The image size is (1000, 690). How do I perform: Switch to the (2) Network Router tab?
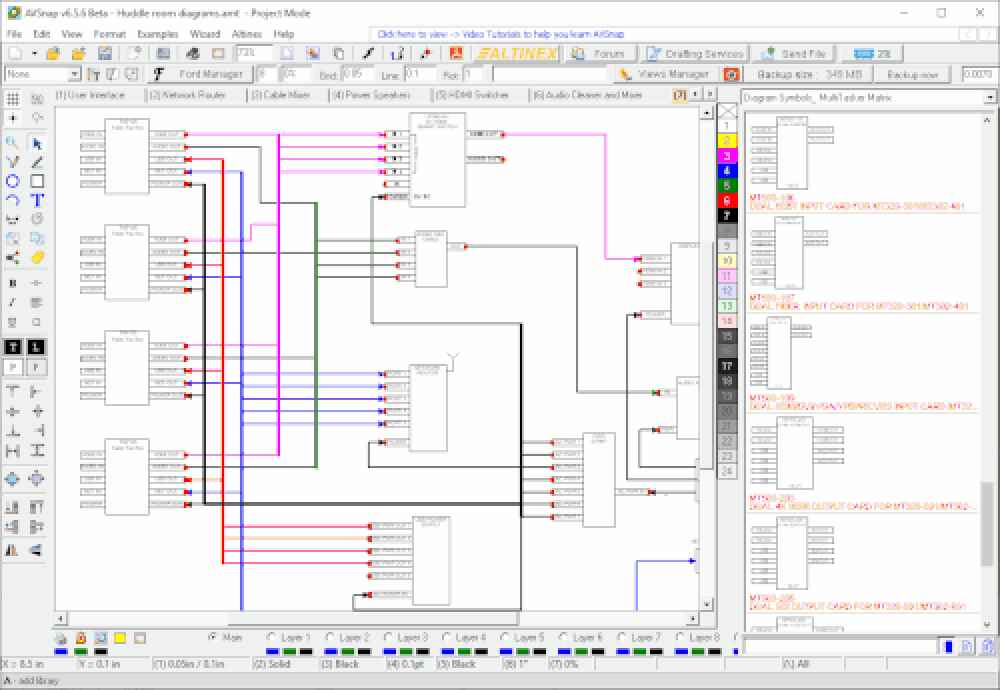[187, 95]
